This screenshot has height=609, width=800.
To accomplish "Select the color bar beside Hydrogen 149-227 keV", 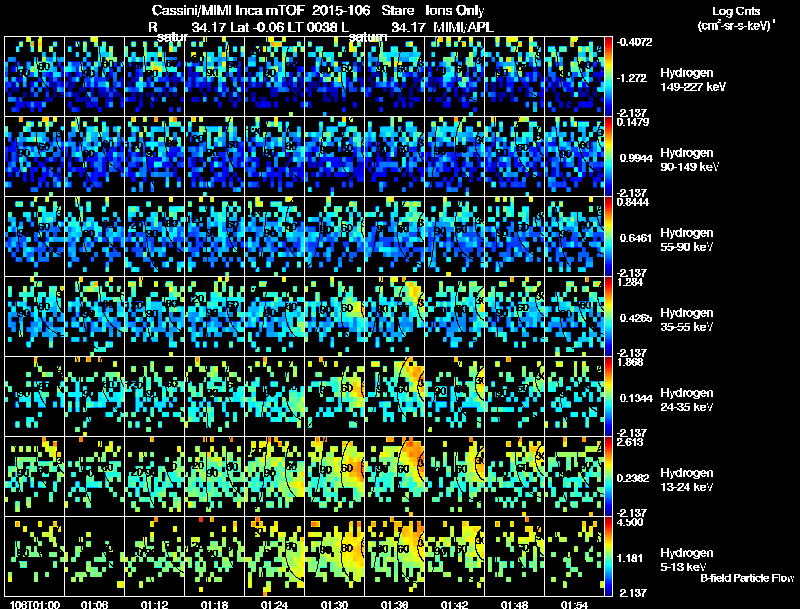I will (608, 77).
